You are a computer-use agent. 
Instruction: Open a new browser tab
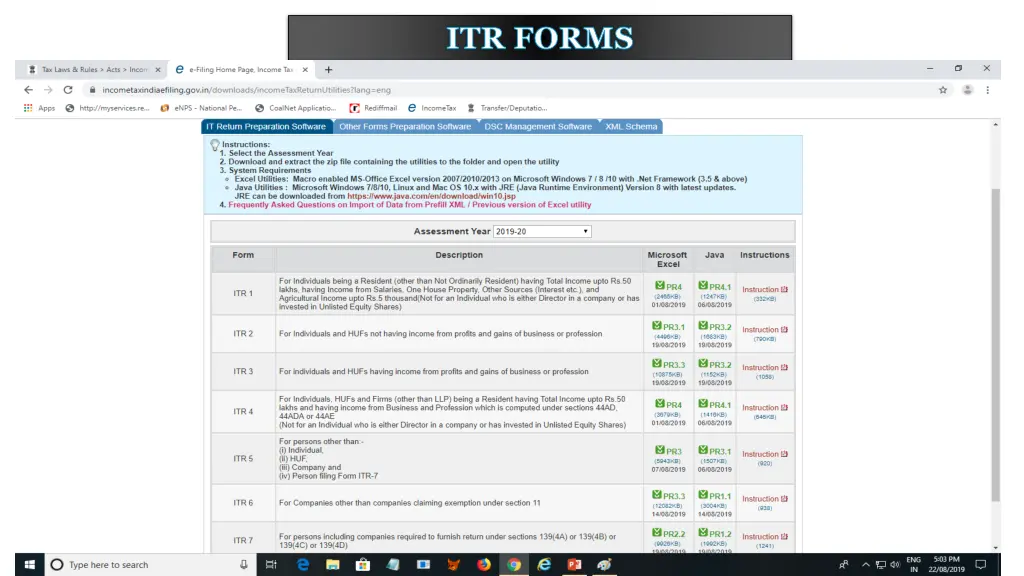click(328, 70)
